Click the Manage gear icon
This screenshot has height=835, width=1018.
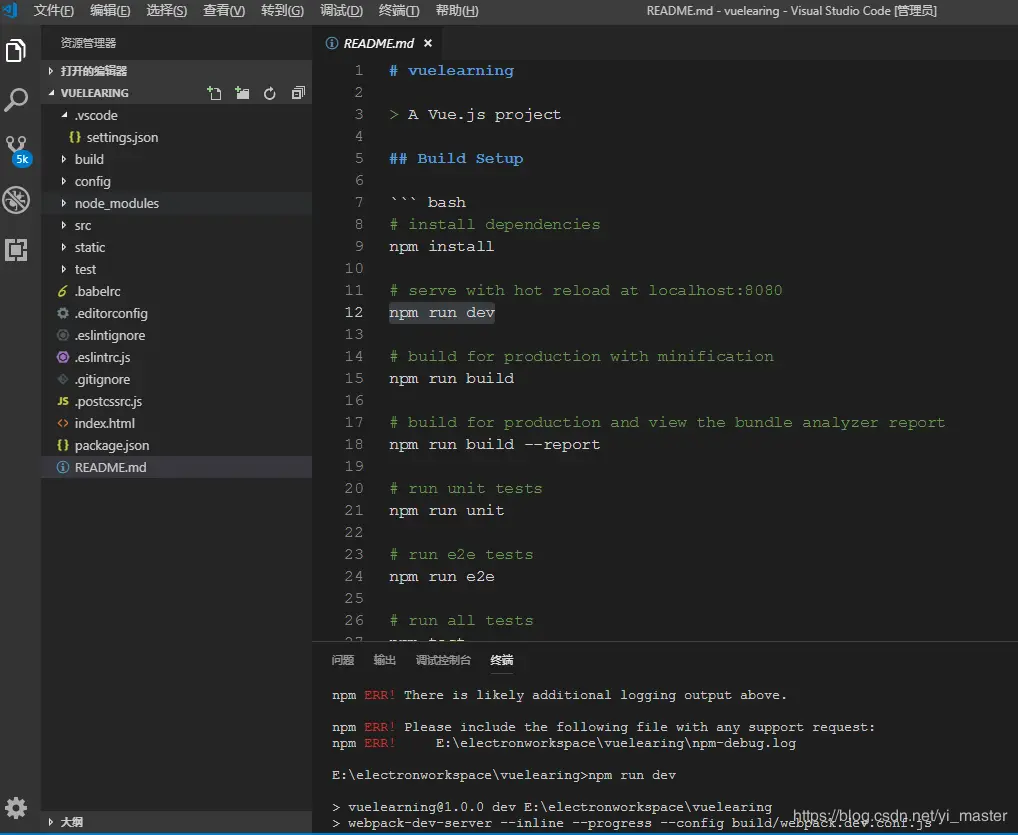pos(16,807)
